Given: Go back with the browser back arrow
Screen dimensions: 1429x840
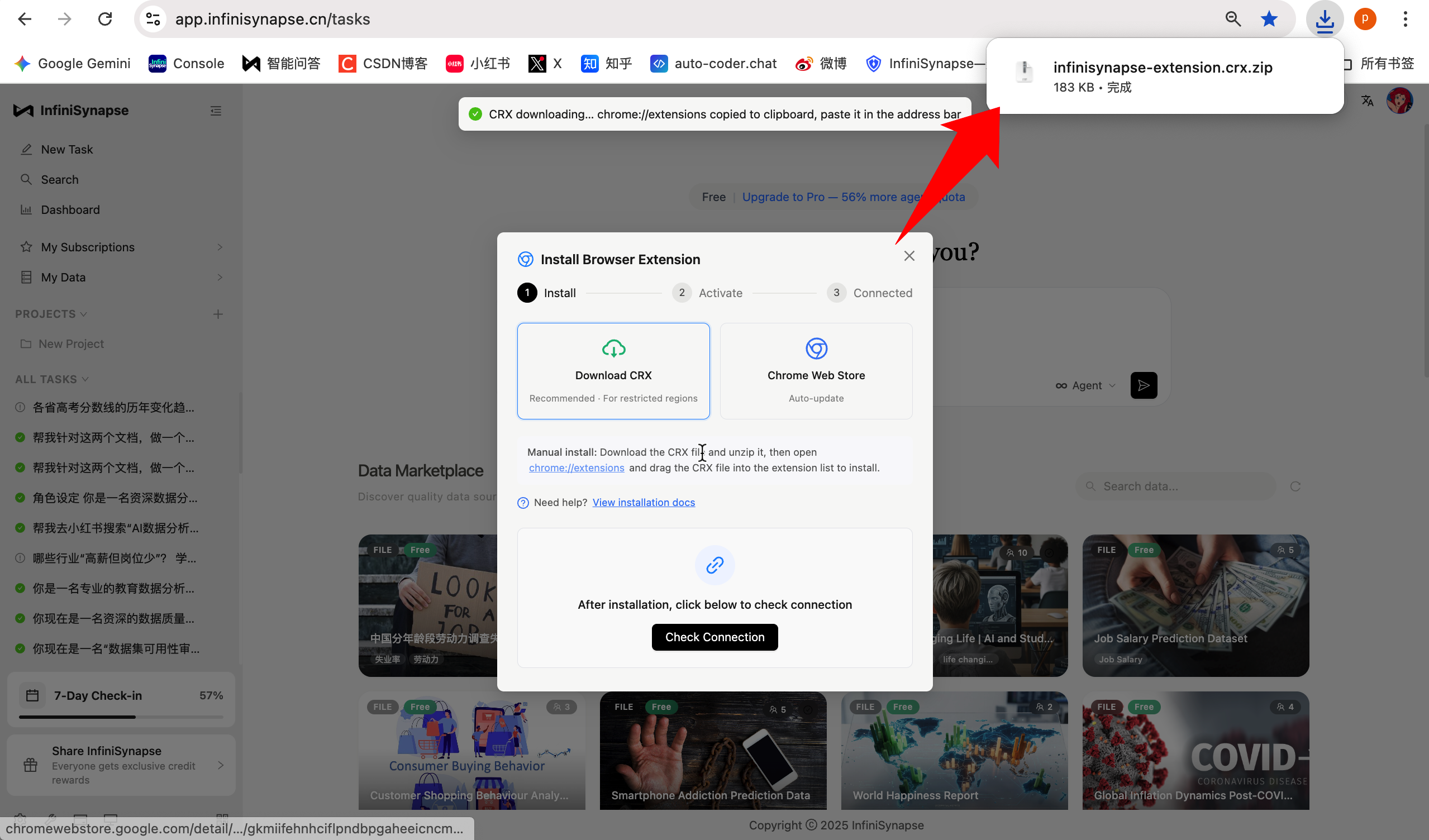Looking at the screenshot, I should [25, 20].
